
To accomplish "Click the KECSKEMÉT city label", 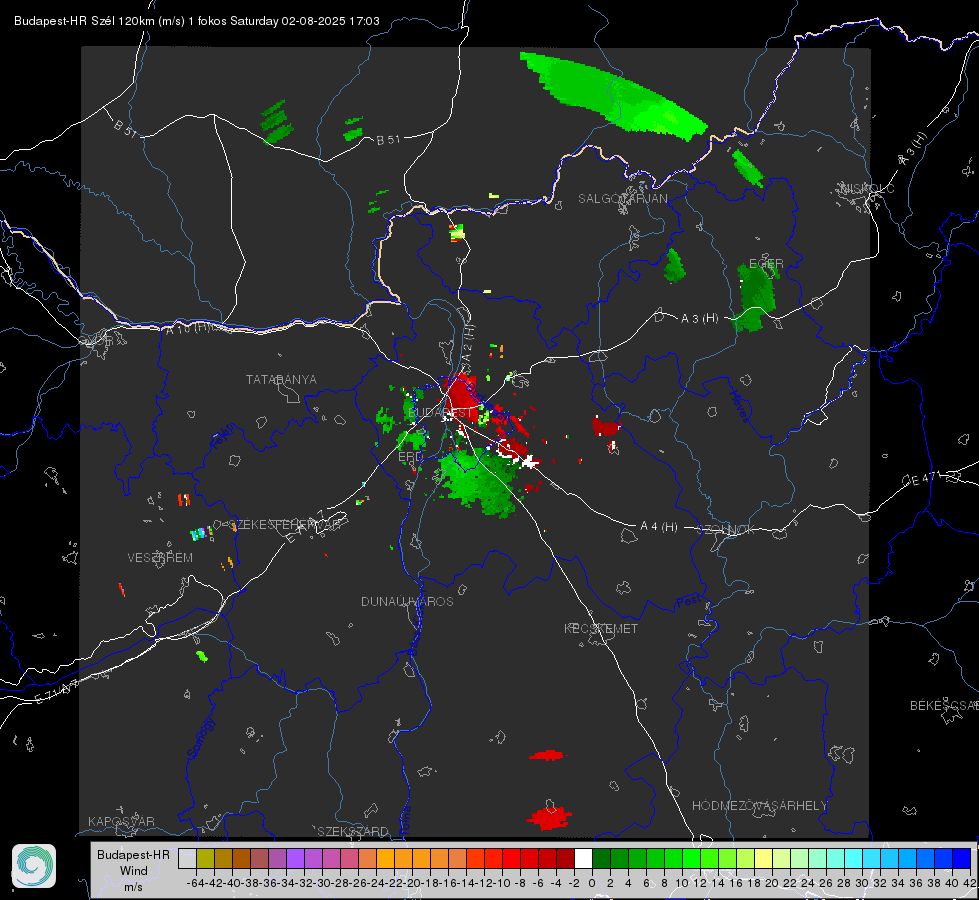I will (601, 628).
